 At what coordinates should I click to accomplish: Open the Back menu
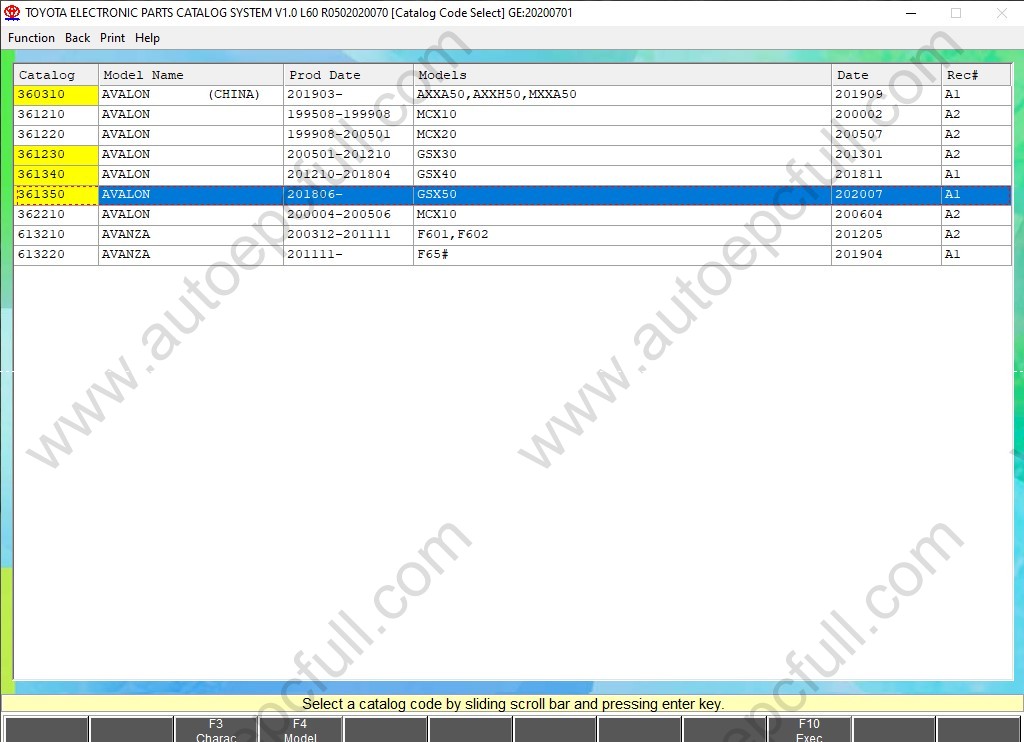(77, 38)
